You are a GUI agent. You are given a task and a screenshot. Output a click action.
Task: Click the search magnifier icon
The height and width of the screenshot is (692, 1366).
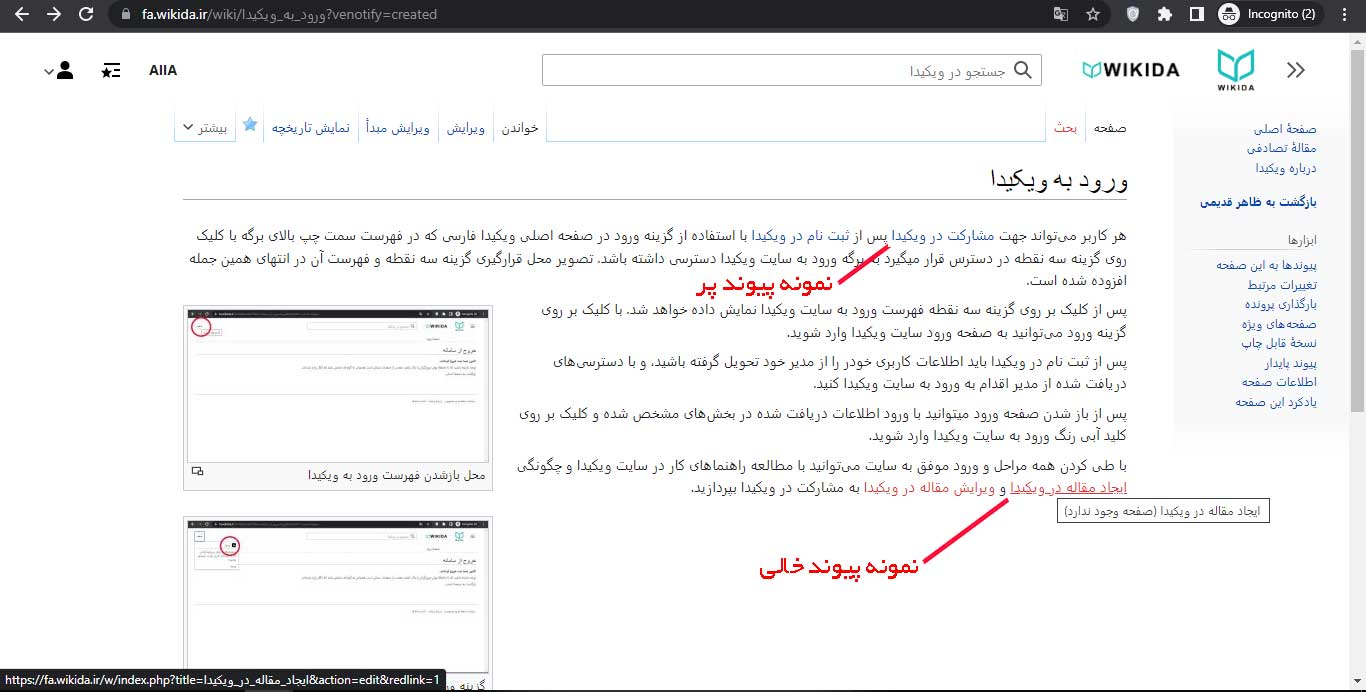[1022, 70]
